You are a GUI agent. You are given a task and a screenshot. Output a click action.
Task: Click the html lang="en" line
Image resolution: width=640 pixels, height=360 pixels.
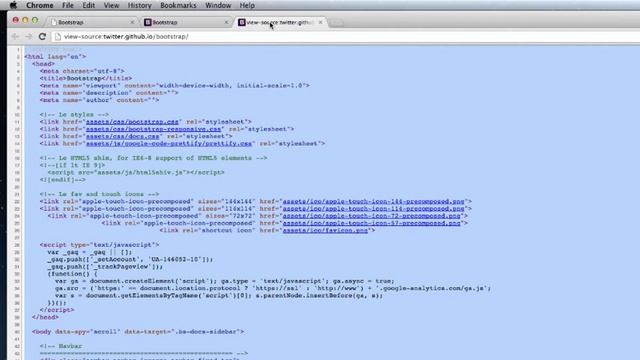coord(55,57)
